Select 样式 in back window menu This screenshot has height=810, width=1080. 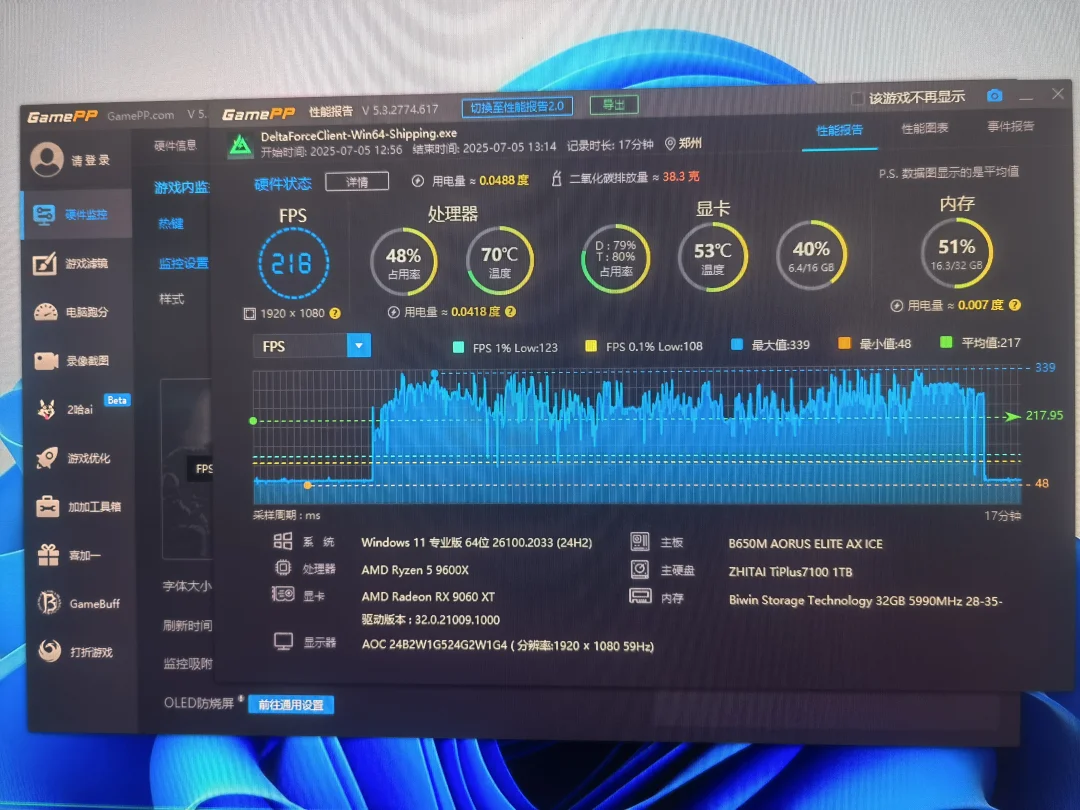point(172,299)
